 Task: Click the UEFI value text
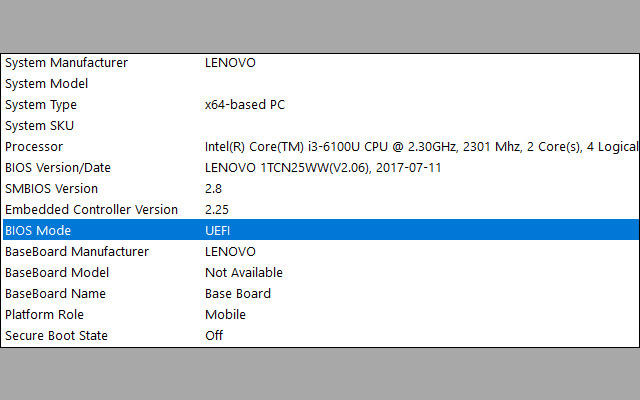(x=218, y=231)
